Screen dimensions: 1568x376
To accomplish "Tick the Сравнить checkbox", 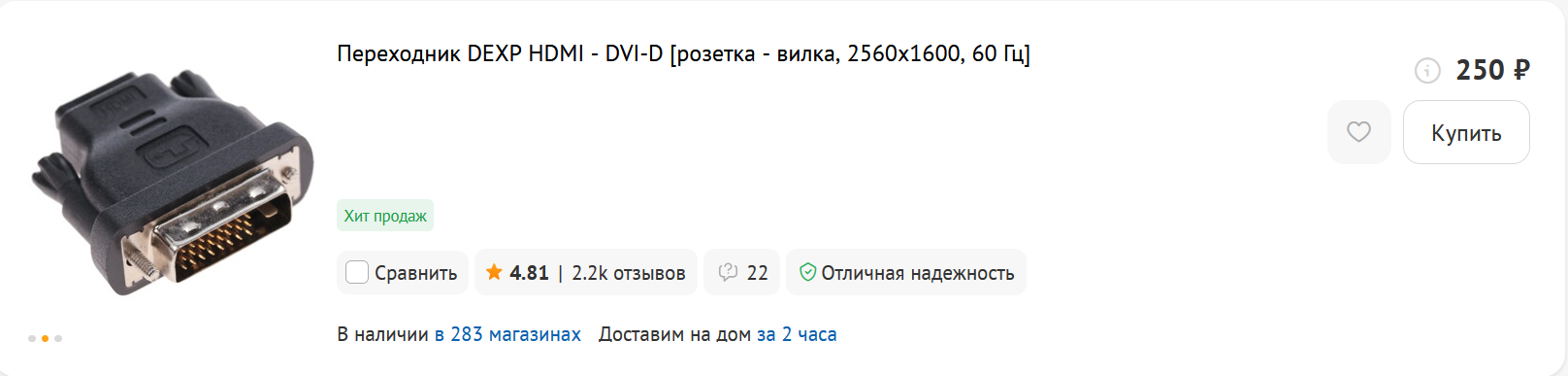I will pyautogui.click(x=357, y=272).
